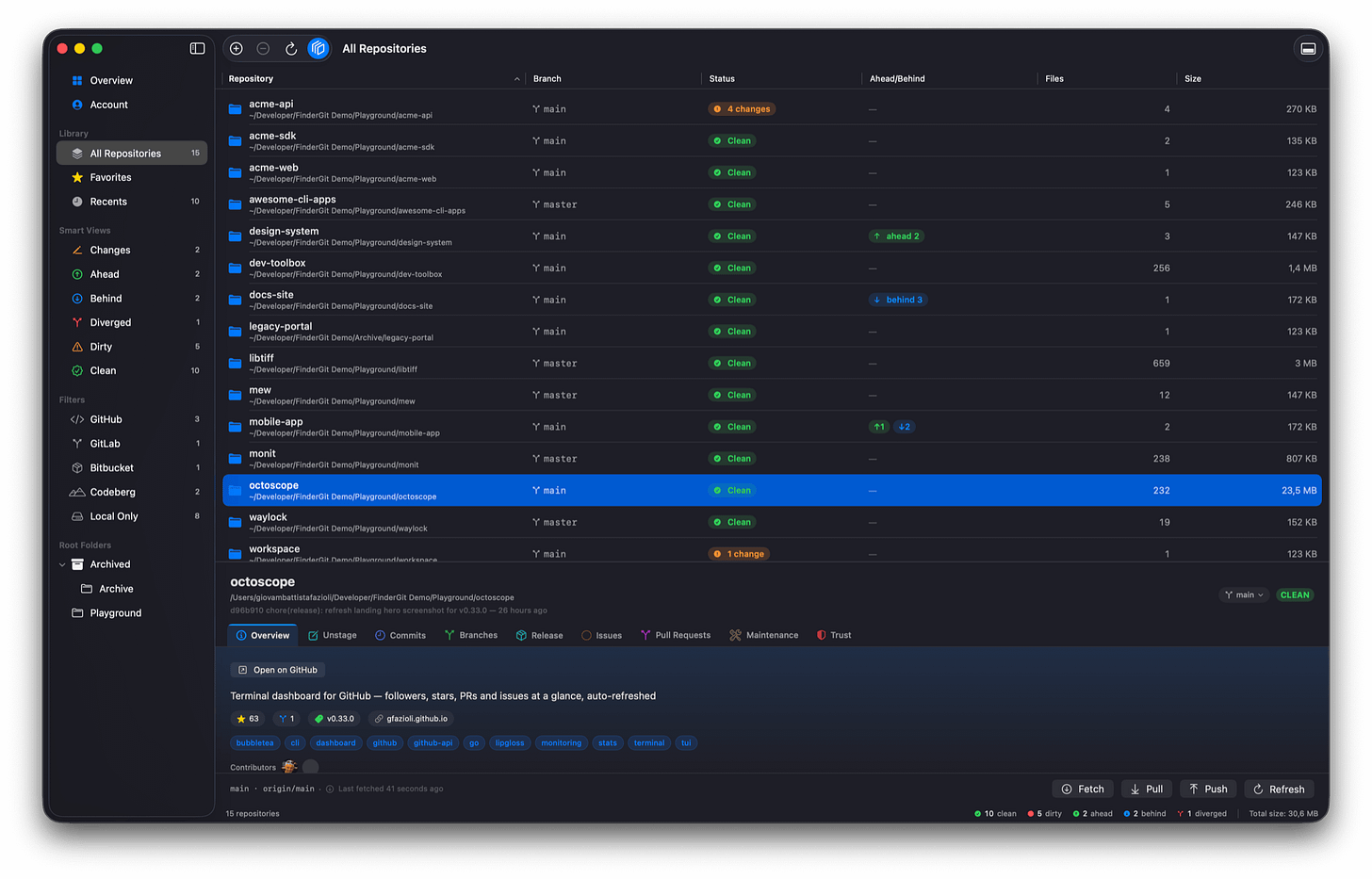Open the Overview sidebar item

tap(131, 81)
